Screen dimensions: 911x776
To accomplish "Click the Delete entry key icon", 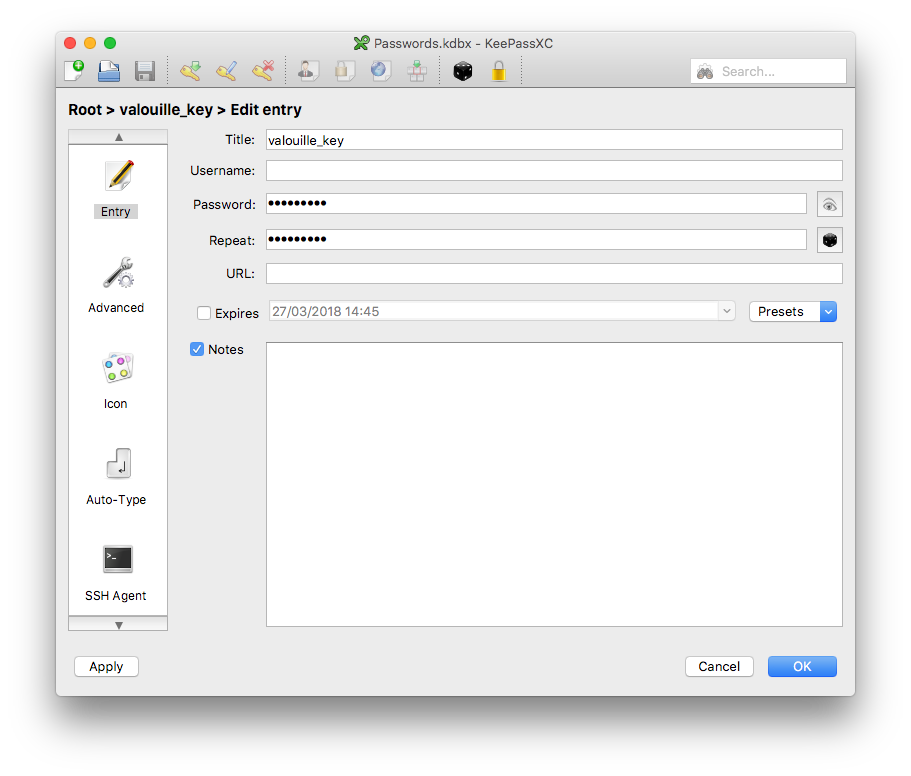I will tap(263, 71).
